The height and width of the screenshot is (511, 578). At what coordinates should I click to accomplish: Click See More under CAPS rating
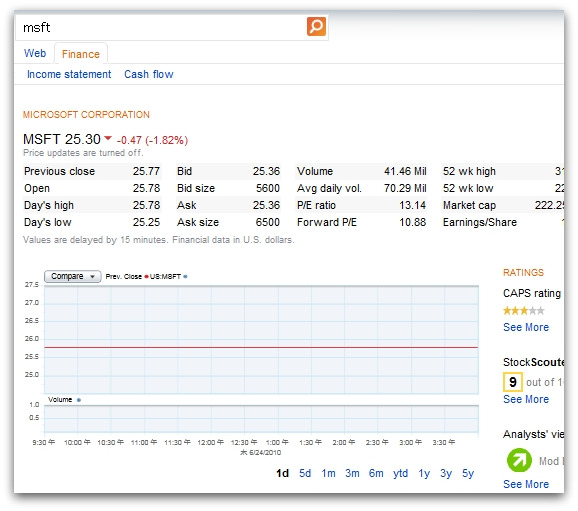526,327
